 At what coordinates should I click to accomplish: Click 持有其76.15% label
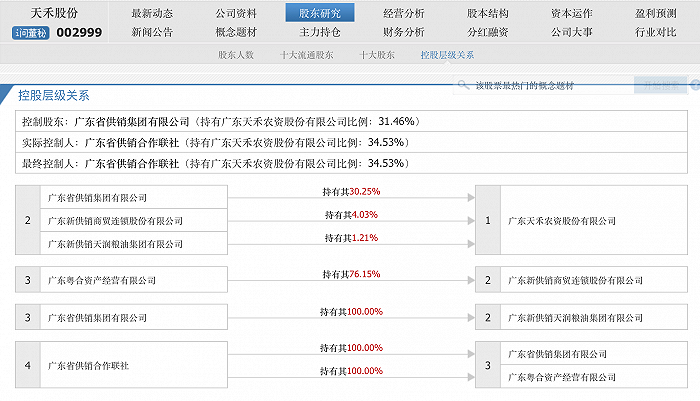(351, 274)
